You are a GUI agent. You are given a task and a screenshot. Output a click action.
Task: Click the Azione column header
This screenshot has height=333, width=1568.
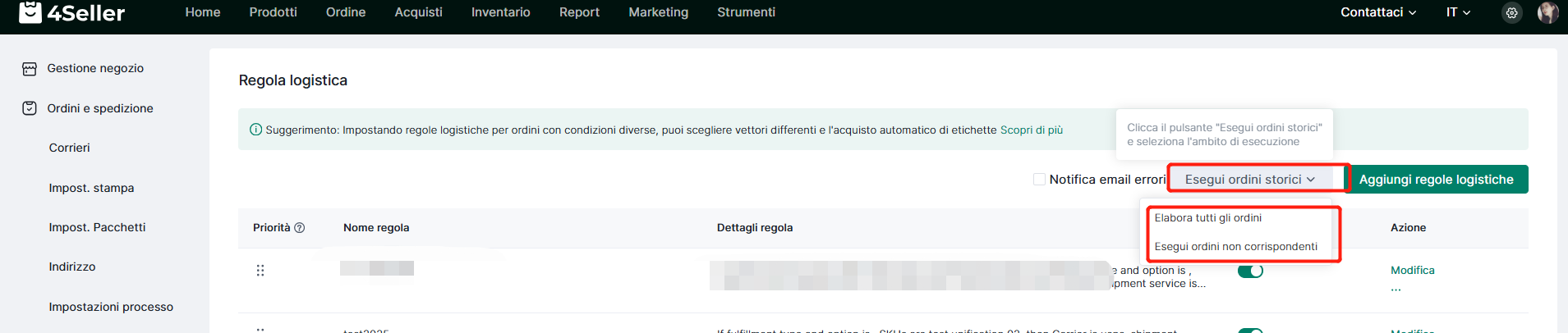click(1408, 228)
